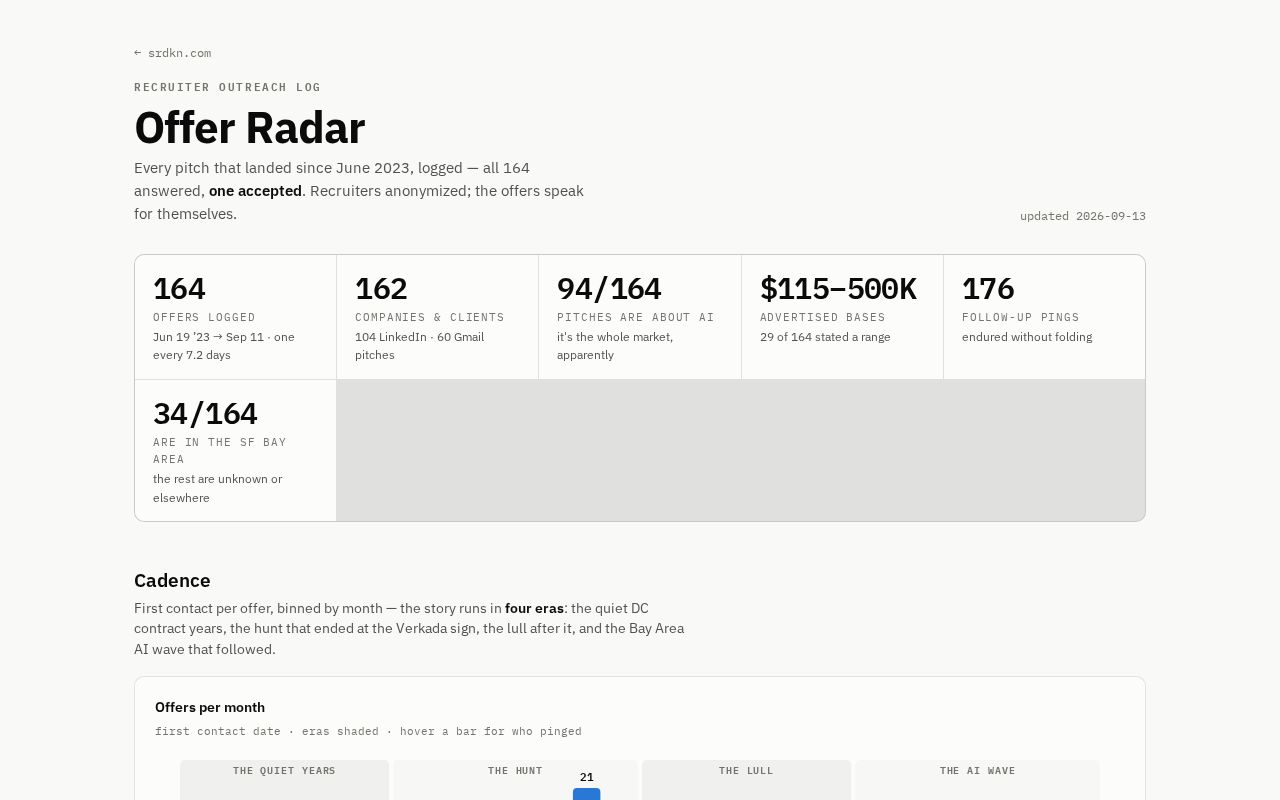Click the 'the rest are unknown or elsewhere' note
The height and width of the screenshot is (800, 1280).
pos(218,488)
